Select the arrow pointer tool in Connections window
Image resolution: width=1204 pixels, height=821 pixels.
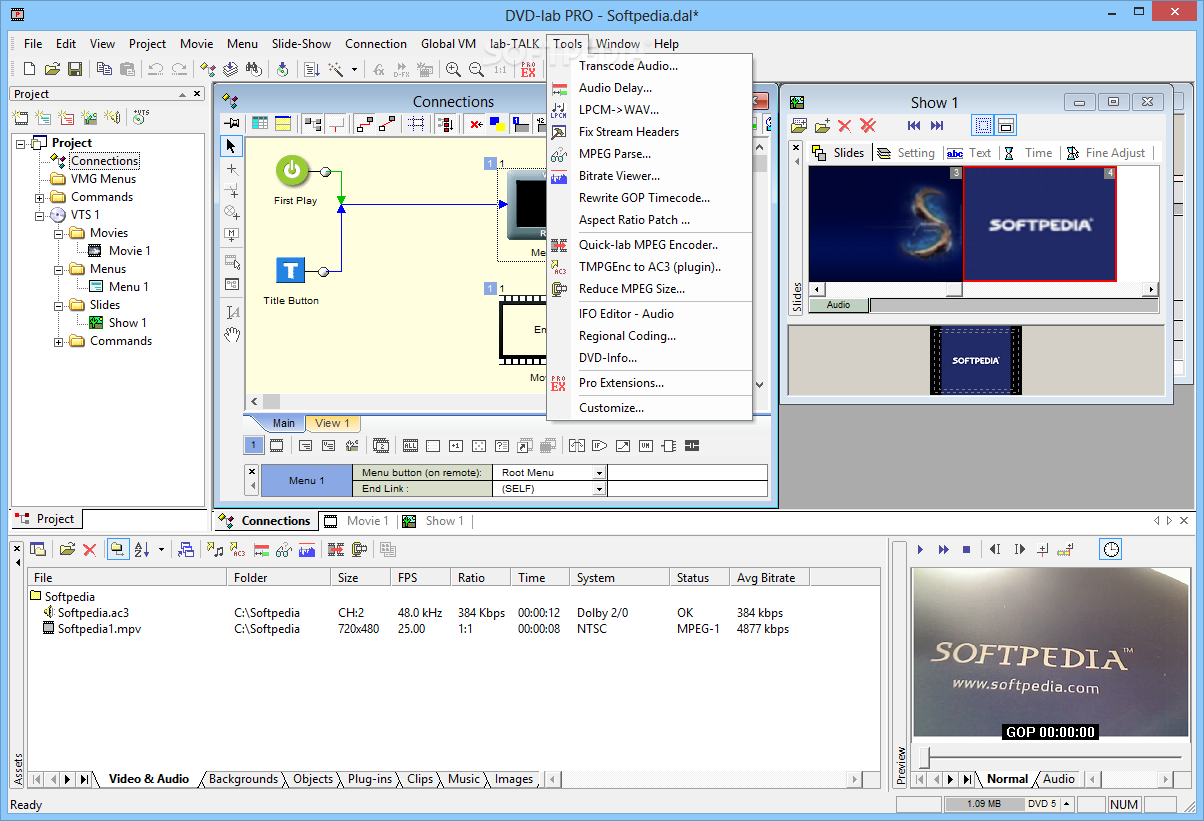point(232,147)
